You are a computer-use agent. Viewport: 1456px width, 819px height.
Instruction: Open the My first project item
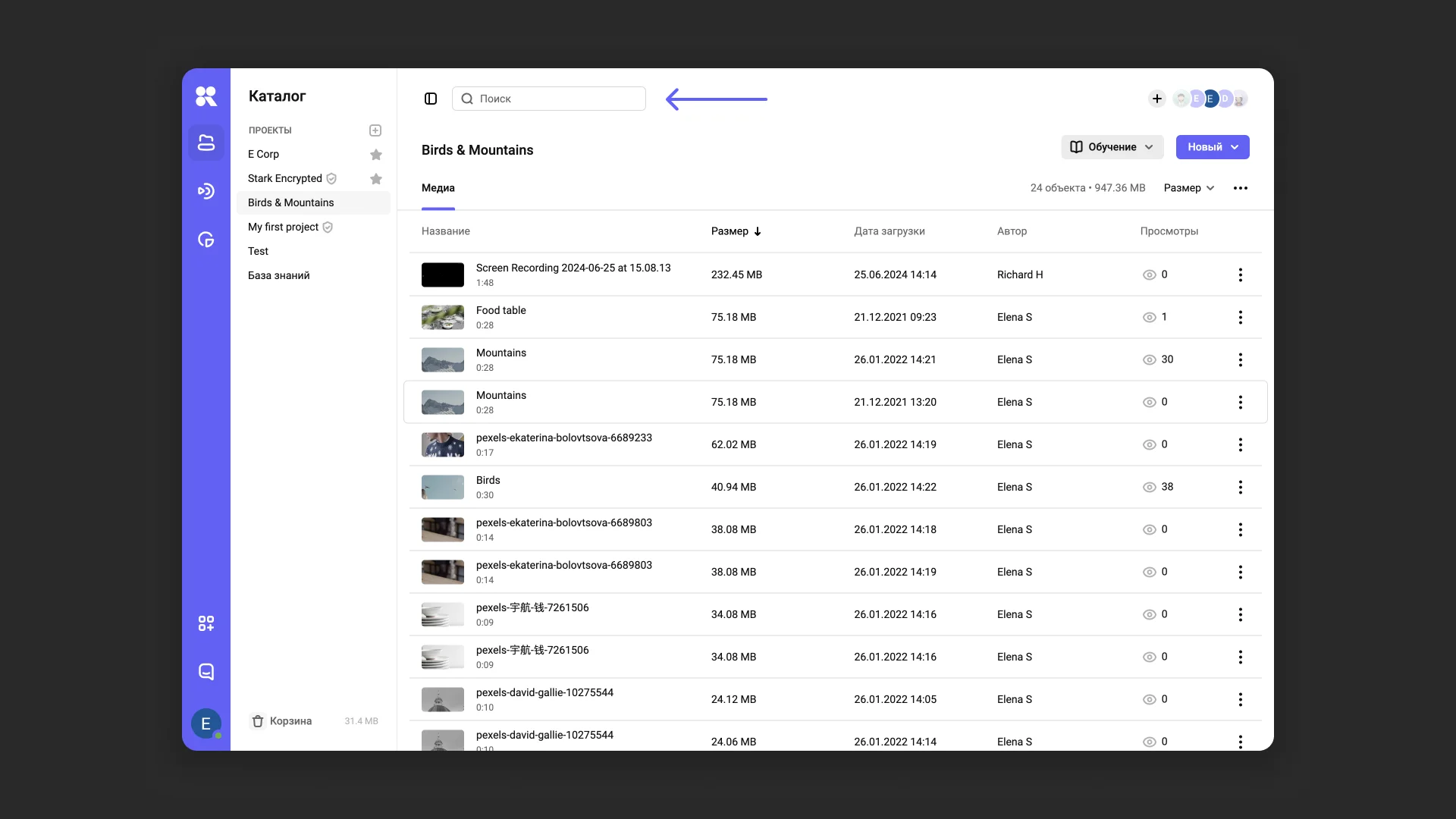tap(283, 227)
